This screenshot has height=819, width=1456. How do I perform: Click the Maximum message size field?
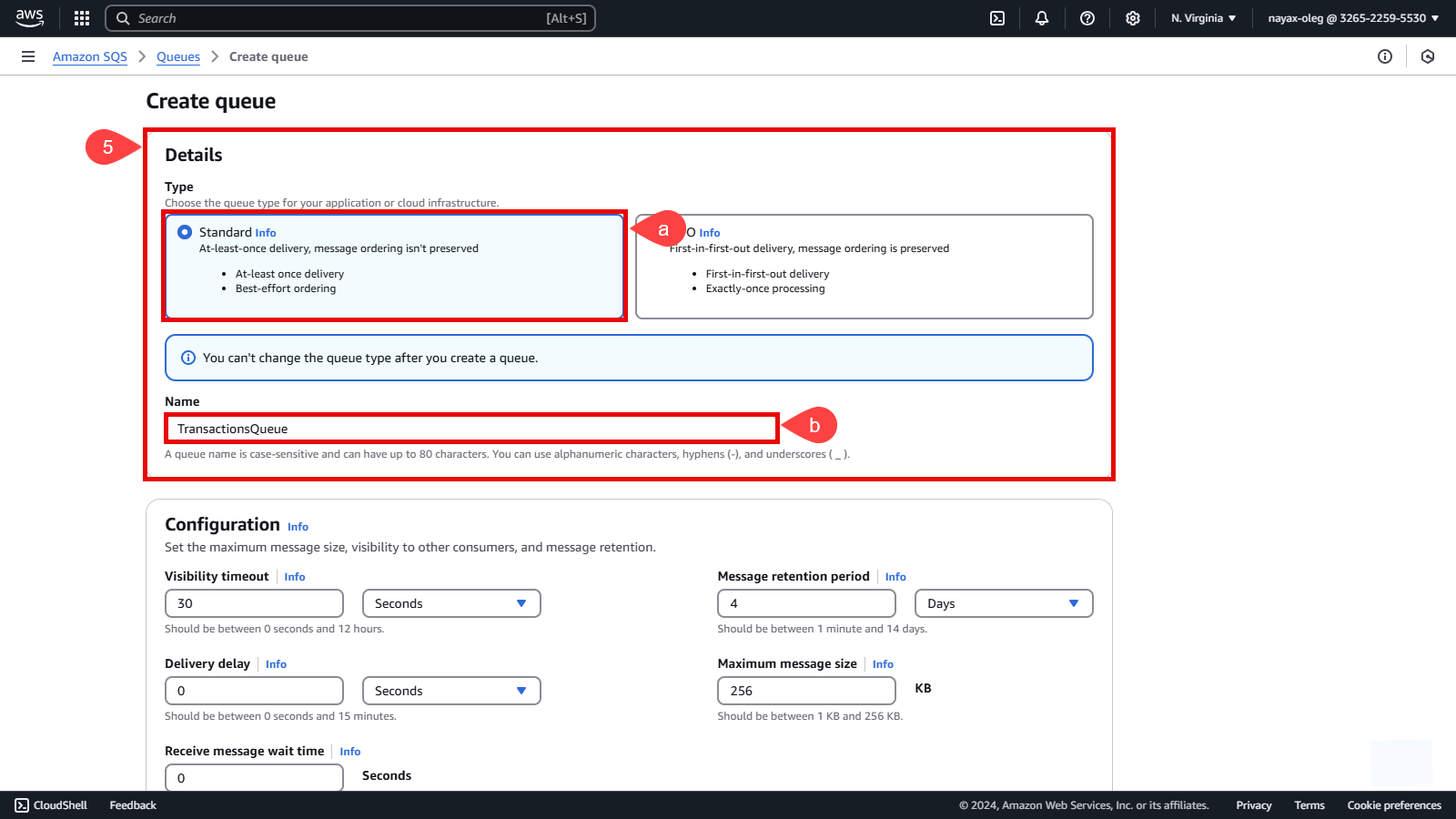point(806,691)
